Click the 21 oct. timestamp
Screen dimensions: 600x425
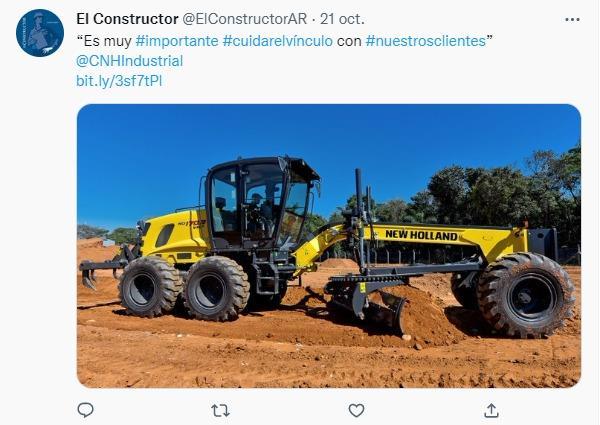[x=342, y=19]
